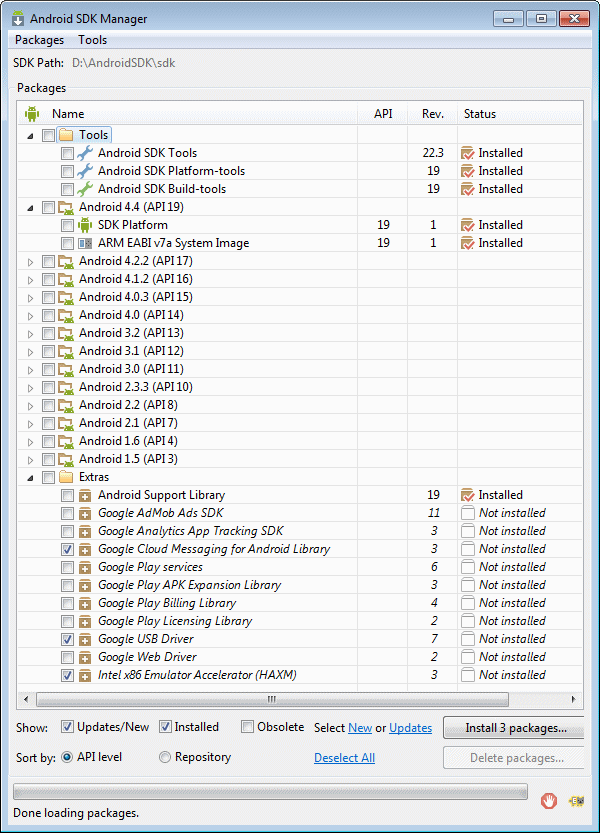Screen dimensions: 600x833
Task: Uncheck the Google USB Driver checkbox
Action: [67, 639]
